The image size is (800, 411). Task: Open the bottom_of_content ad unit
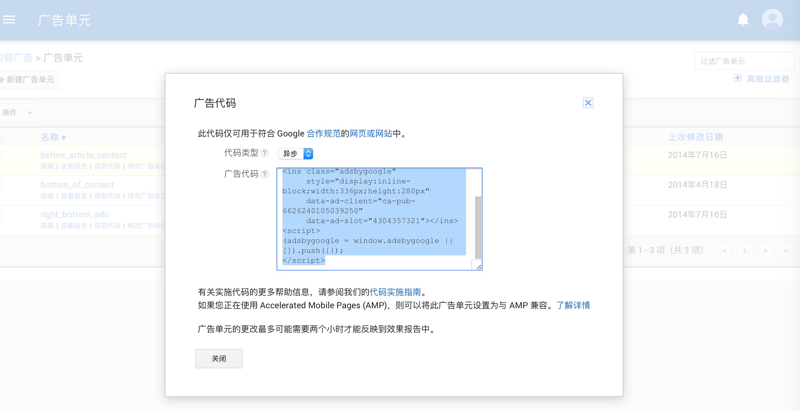[78, 185]
